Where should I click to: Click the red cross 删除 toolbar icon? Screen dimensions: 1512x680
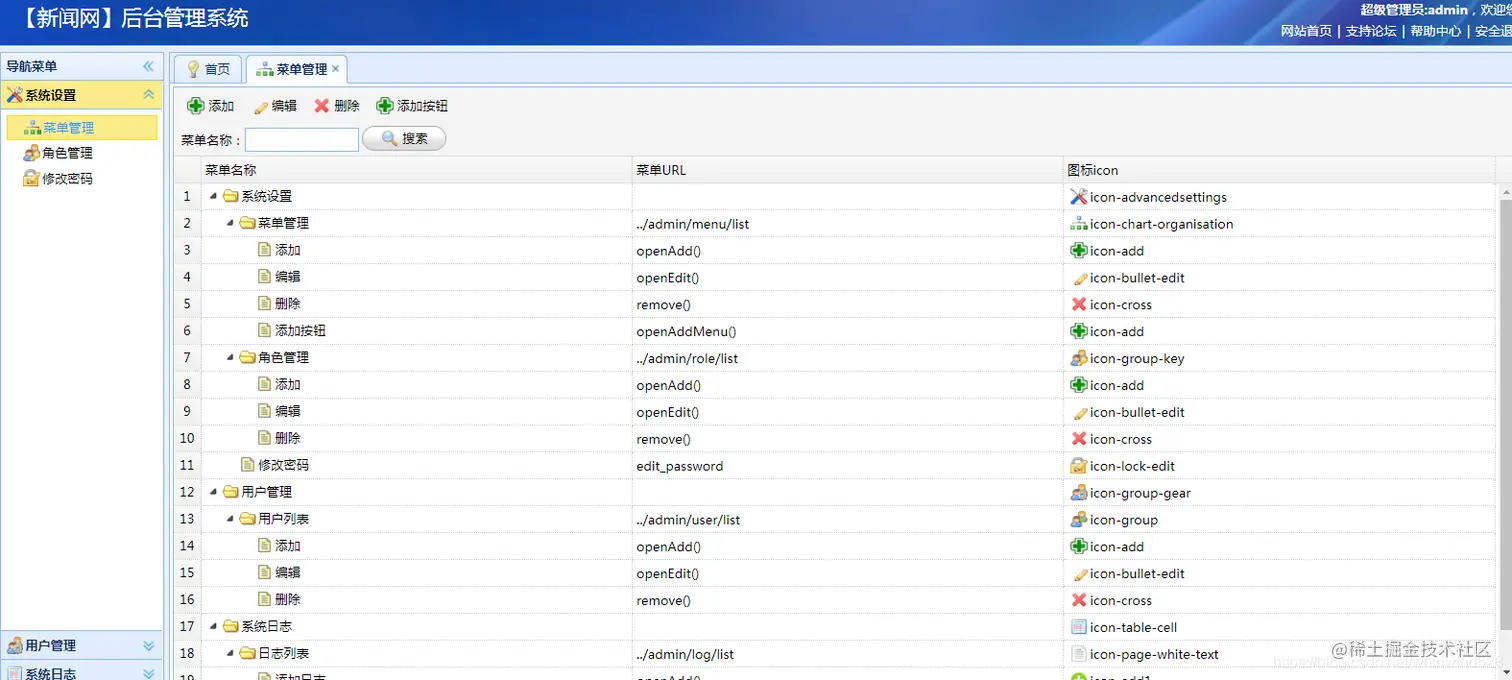click(322, 106)
